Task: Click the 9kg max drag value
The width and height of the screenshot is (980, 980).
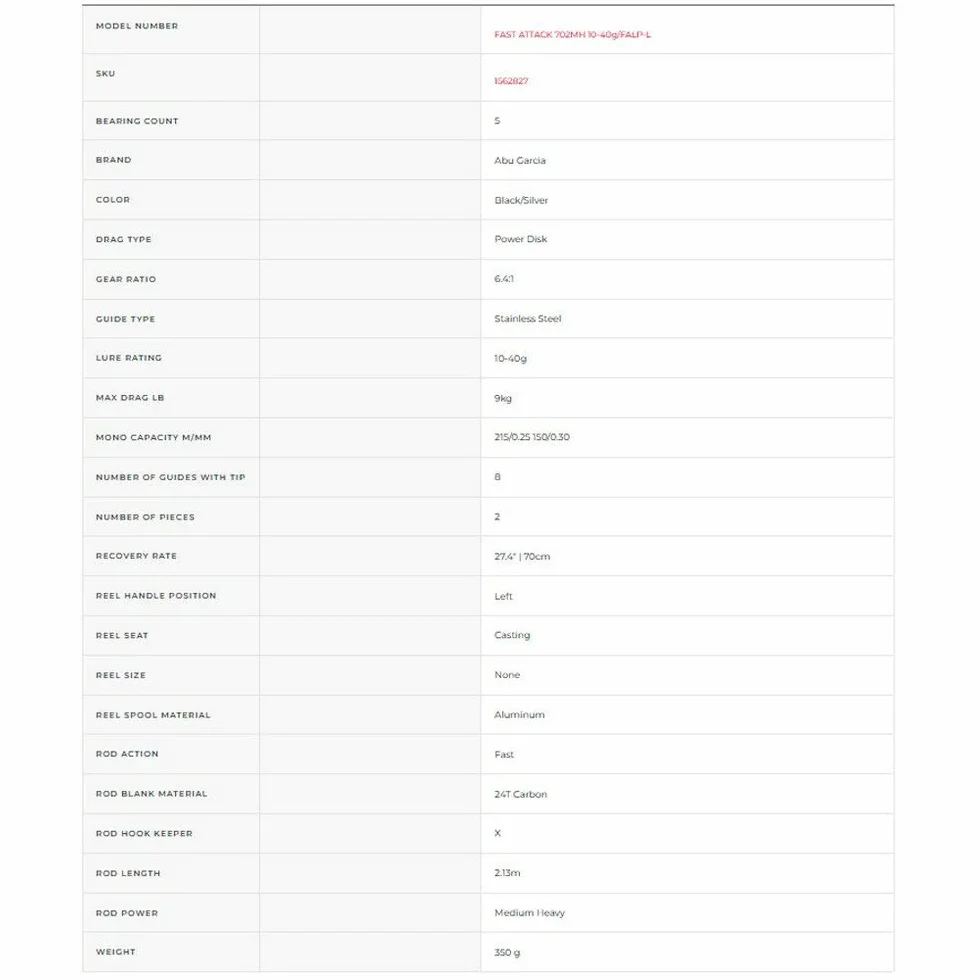Action: pyautogui.click(x=502, y=398)
